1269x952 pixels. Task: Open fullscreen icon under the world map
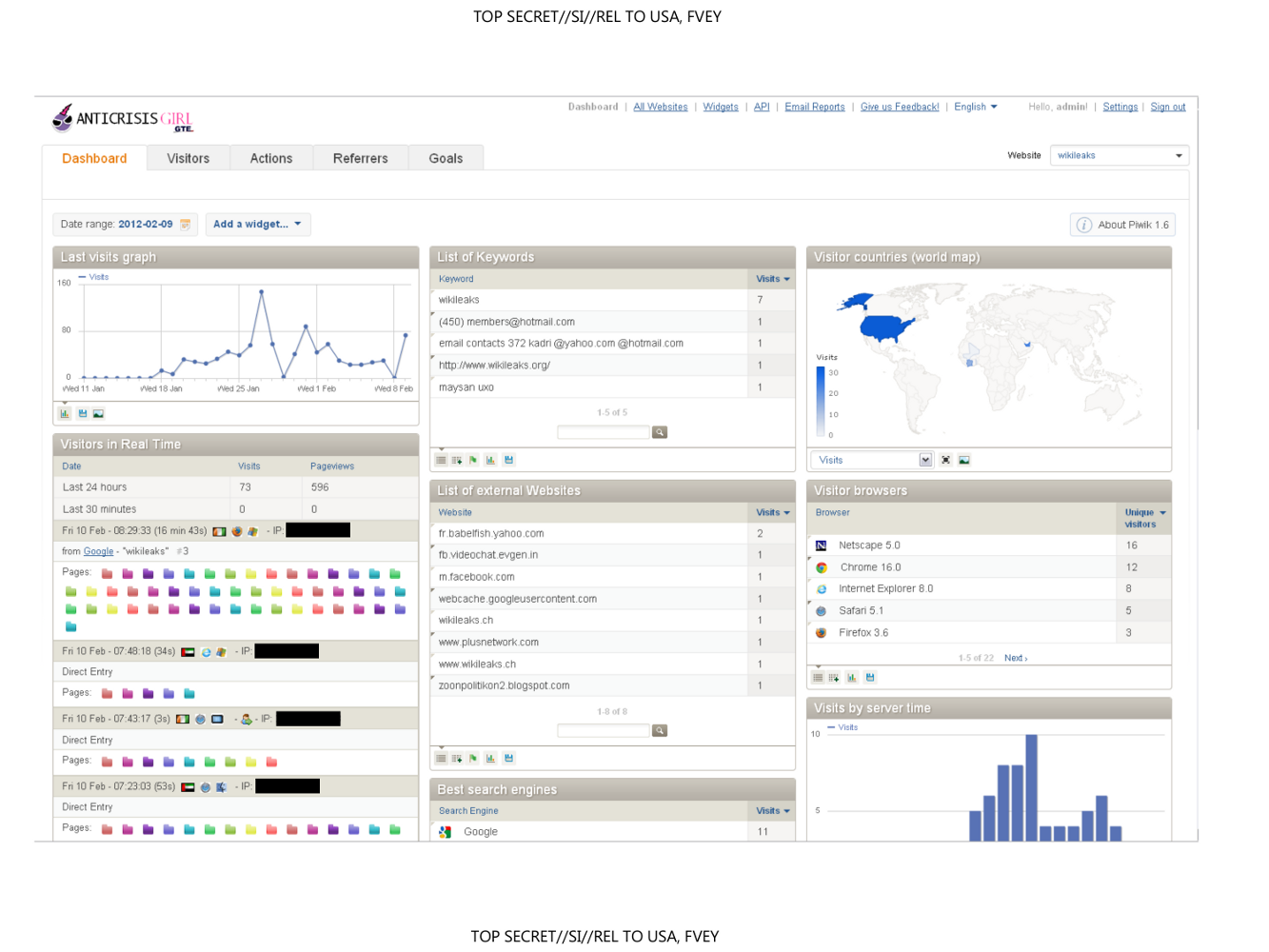[945, 460]
